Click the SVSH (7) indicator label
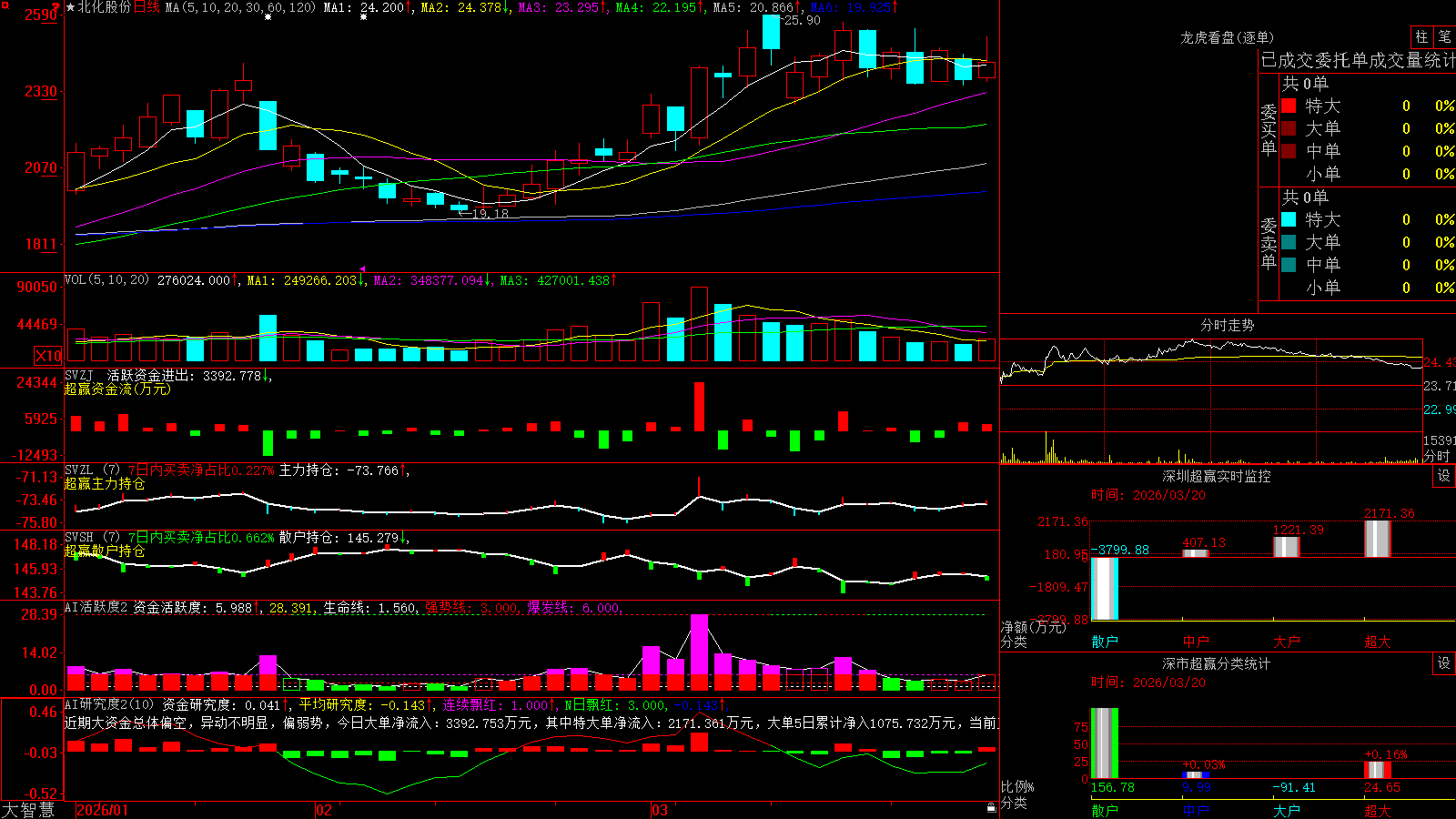 (x=92, y=538)
